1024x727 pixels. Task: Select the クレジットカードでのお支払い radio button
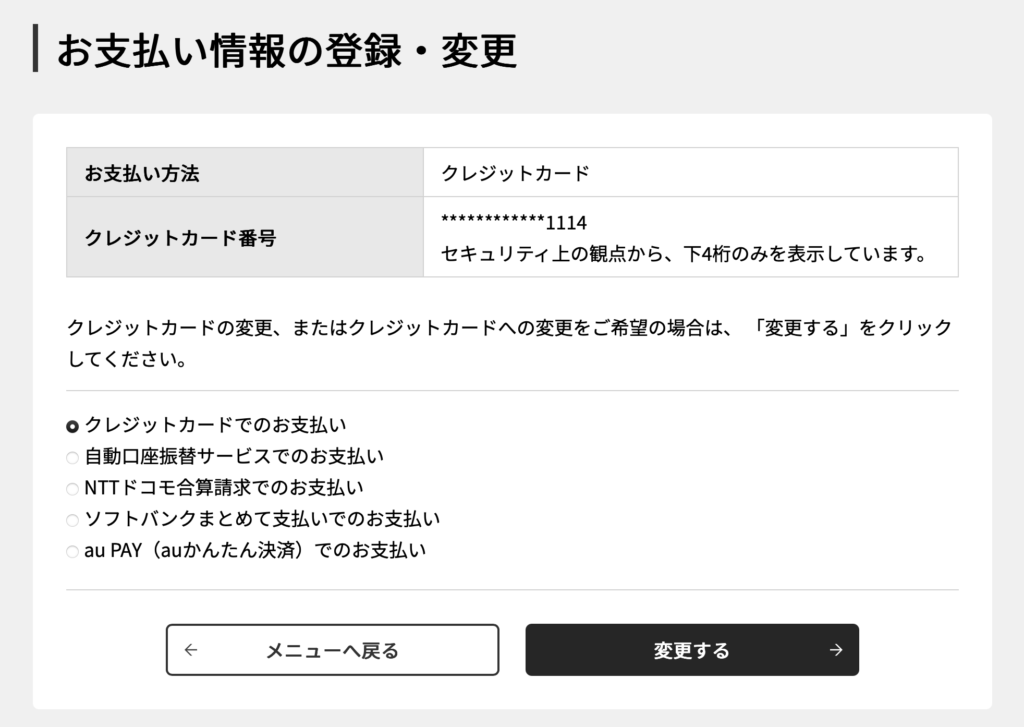click(72, 426)
